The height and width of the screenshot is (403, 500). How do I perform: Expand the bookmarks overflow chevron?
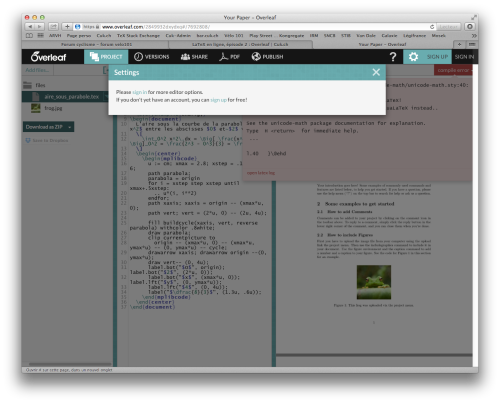(474, 36)
